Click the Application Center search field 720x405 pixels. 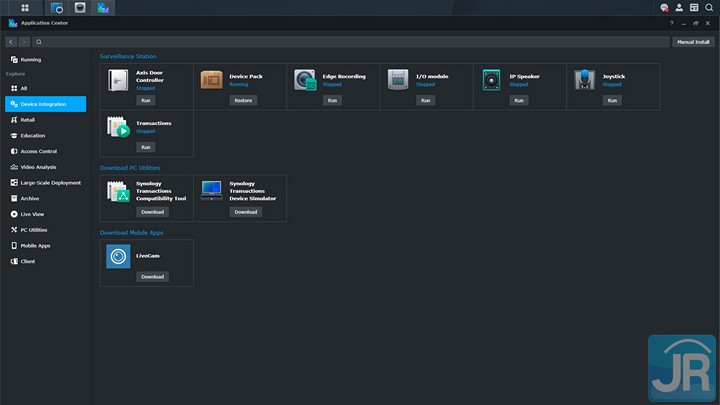tap(350, 42)
